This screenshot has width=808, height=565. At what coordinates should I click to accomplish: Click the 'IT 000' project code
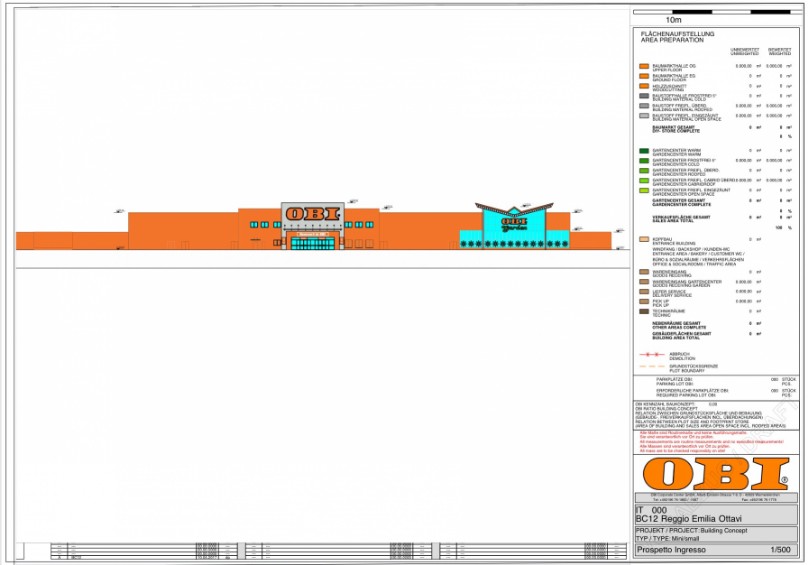651,510
